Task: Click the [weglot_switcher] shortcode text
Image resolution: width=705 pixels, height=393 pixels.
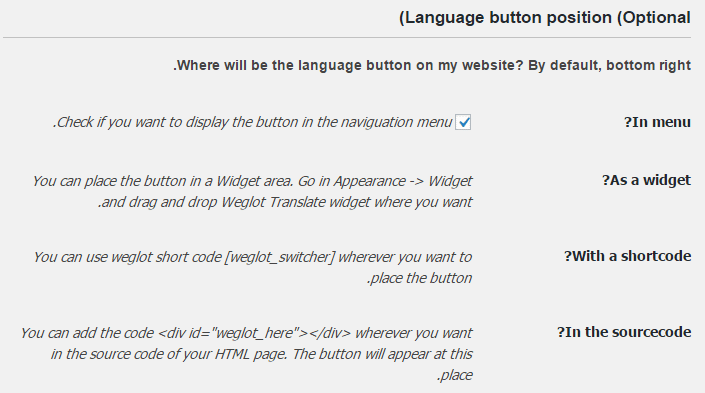Action: pyautogui.click(x=279, y=257)
